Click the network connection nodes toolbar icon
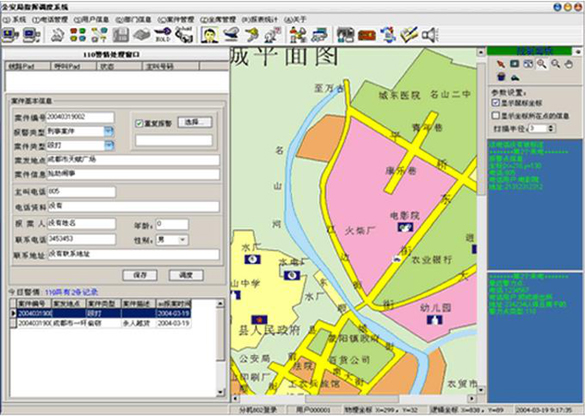The width and height of the screenshot is (585, 416). 99,35
